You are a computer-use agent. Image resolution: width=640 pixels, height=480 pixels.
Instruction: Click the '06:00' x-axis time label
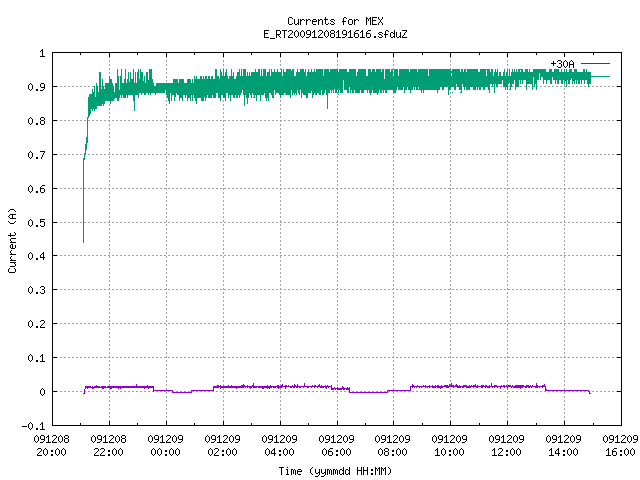click(x=336, y=452)
